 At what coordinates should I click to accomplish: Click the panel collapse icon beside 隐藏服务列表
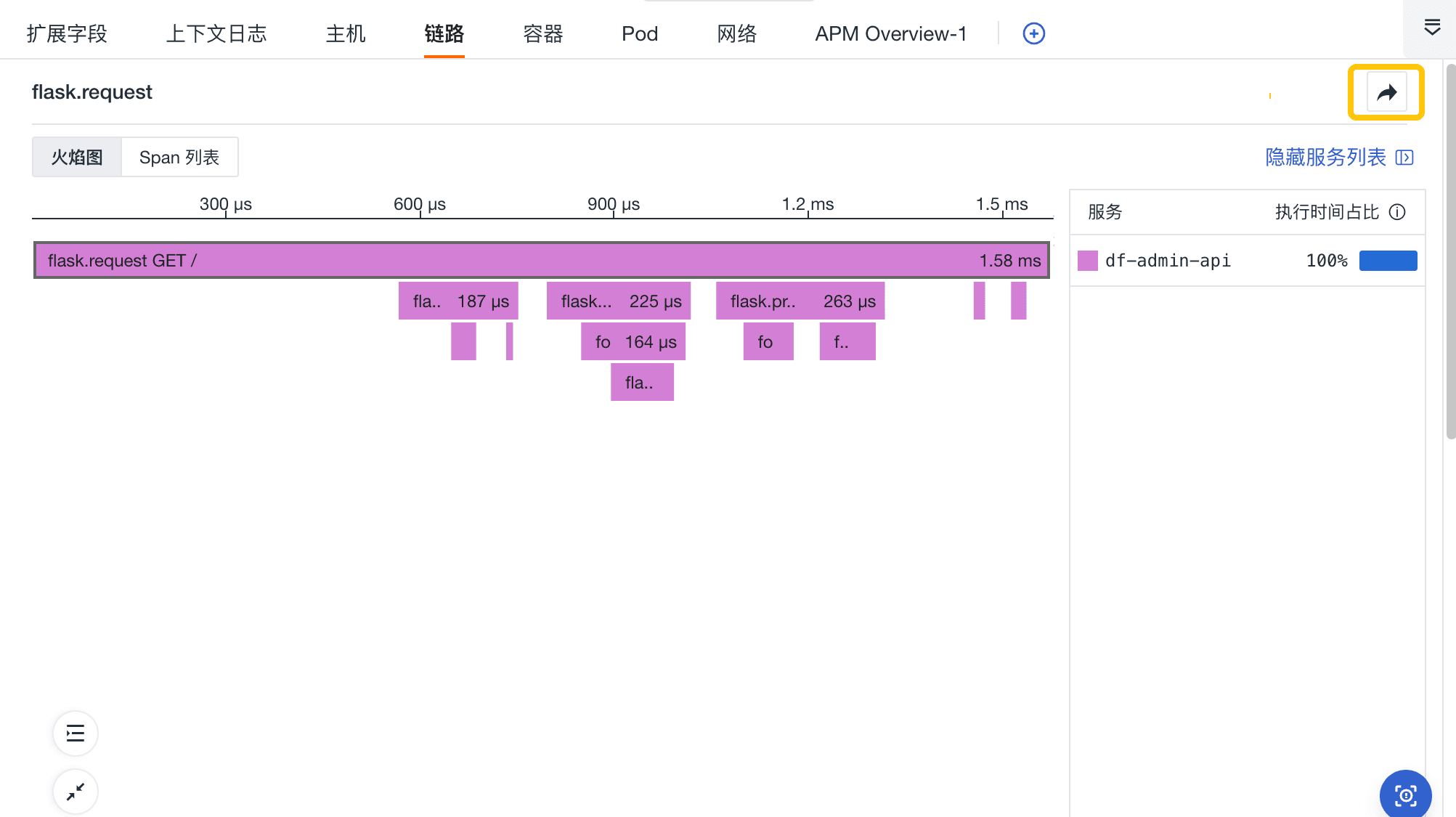pos(1404,158)
